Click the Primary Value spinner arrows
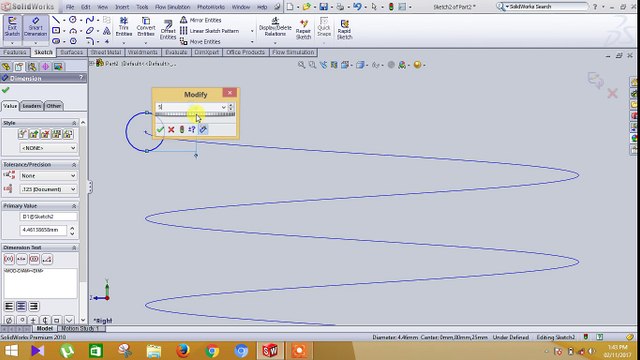 click(72, 231)
